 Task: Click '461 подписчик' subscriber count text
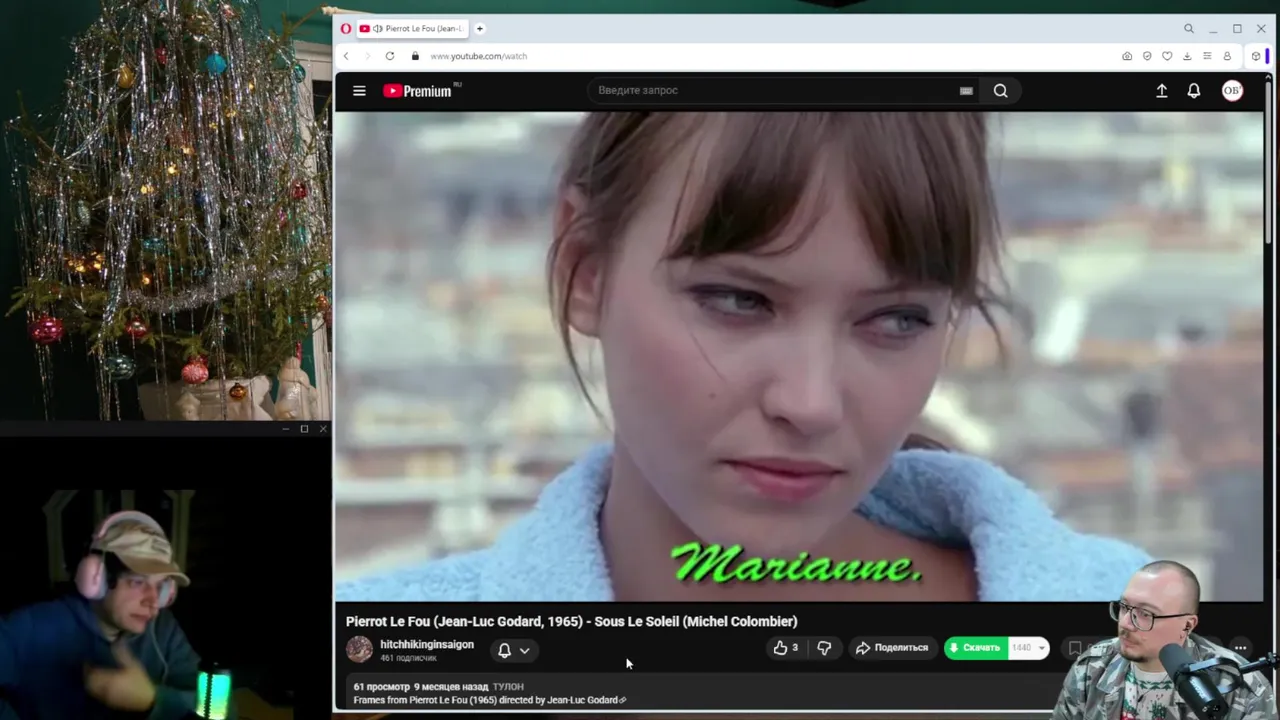click(x=408, y=658)
